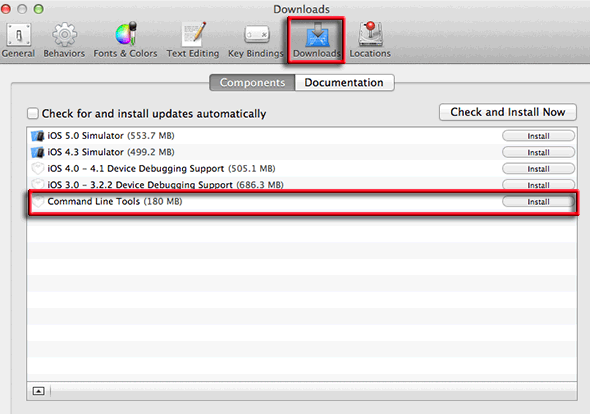Open the General preferences pane
This screenshot has height=414, width=590.
coord(18,40)
